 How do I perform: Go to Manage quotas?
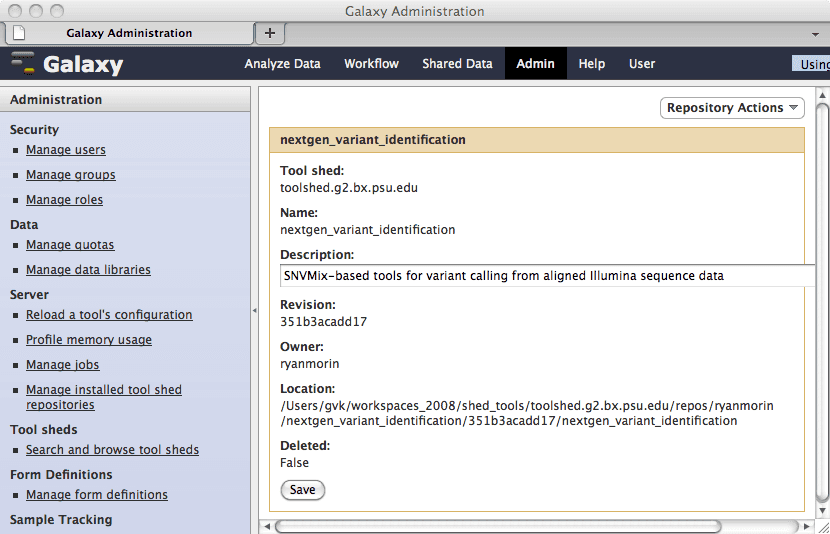(x=70, y=245)
